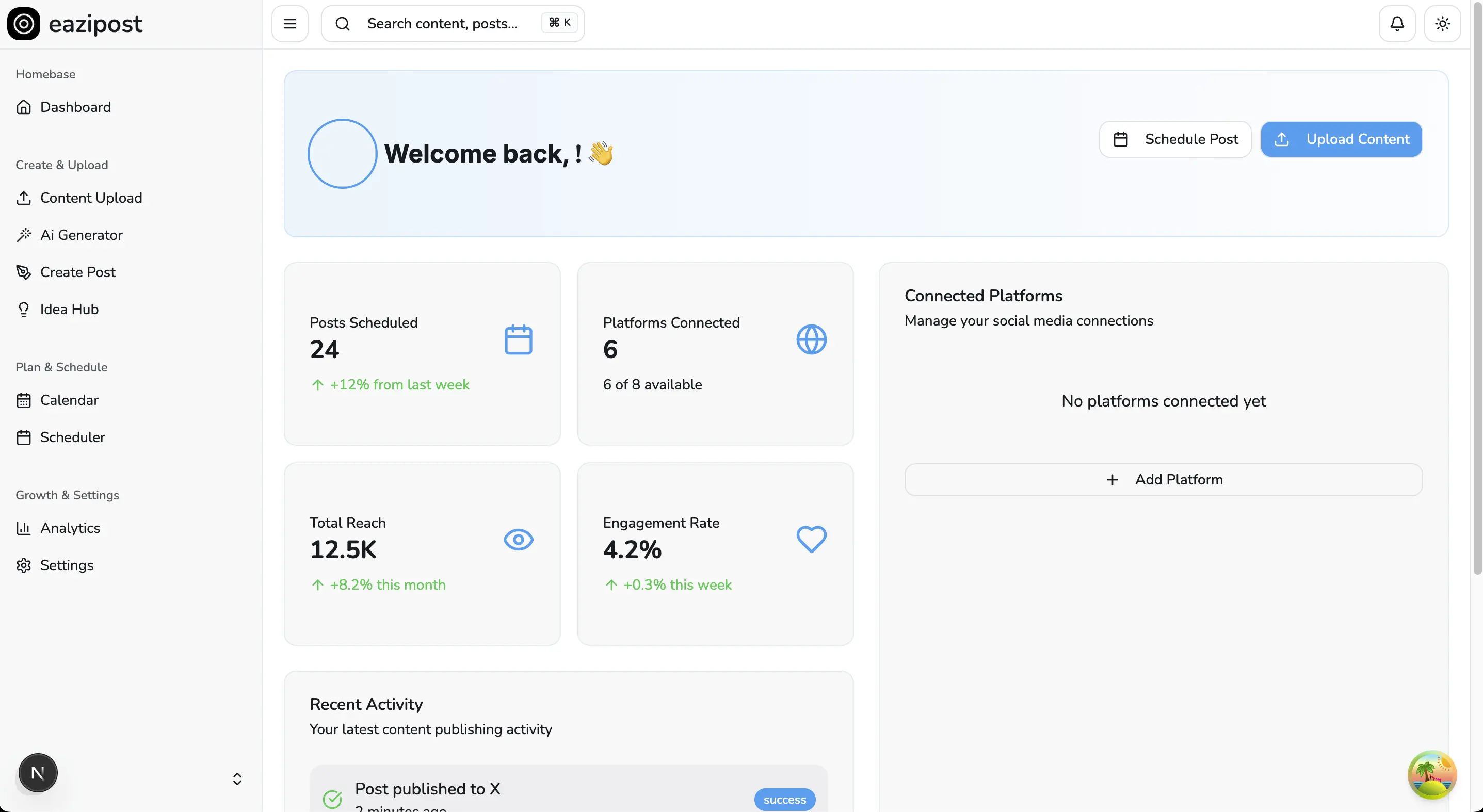Focus the Search content, posts field

click(x=453, y=24)
